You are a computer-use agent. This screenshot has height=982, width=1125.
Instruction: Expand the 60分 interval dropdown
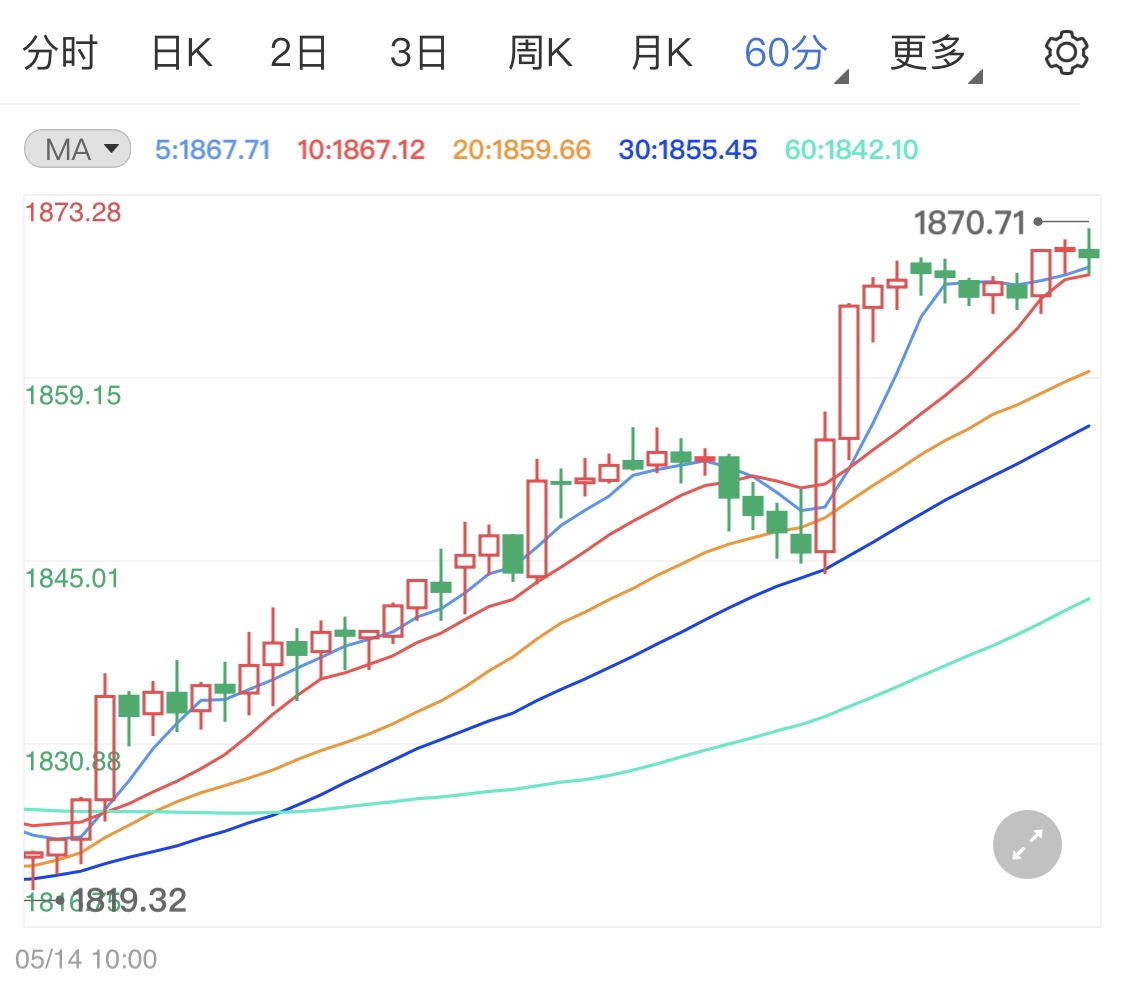click(x=795, y=55)
